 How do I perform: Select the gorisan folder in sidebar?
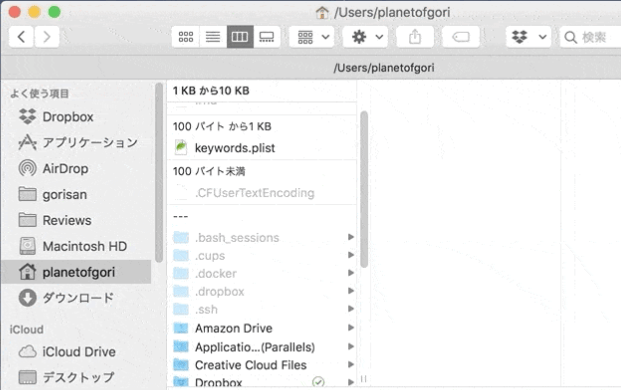tap(76, 194)
